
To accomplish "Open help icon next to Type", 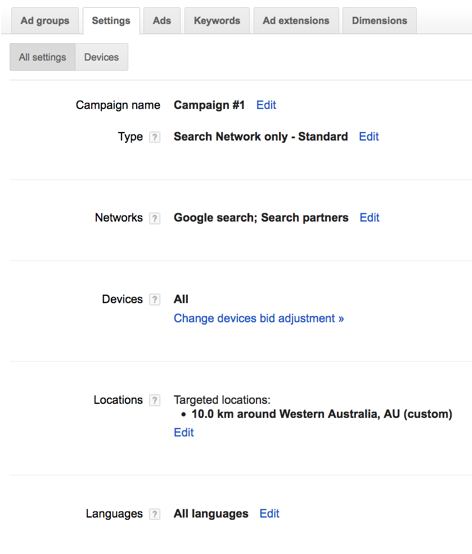I will [x=154, y=137].
